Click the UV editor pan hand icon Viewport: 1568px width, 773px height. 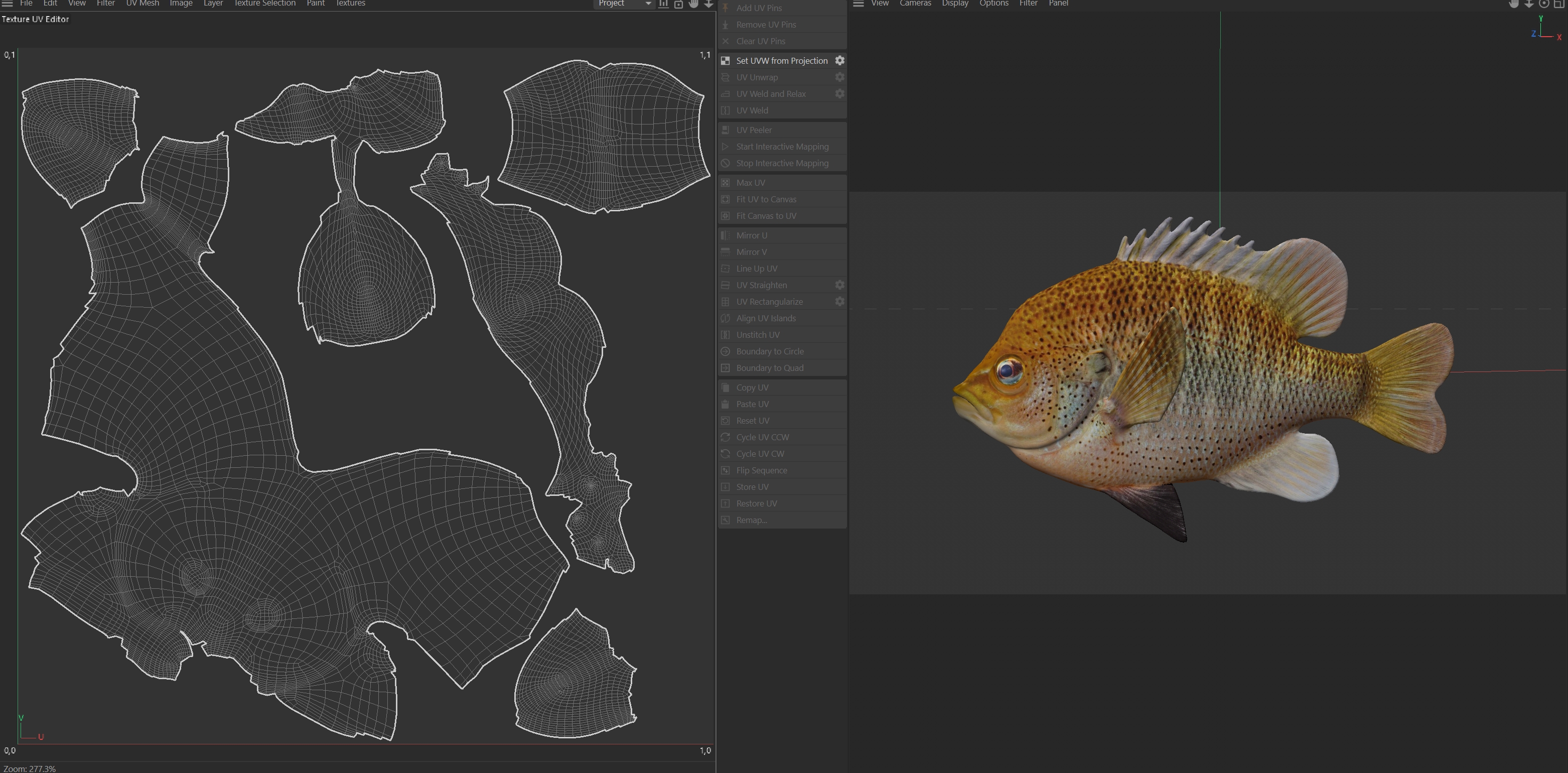[693, 4]
